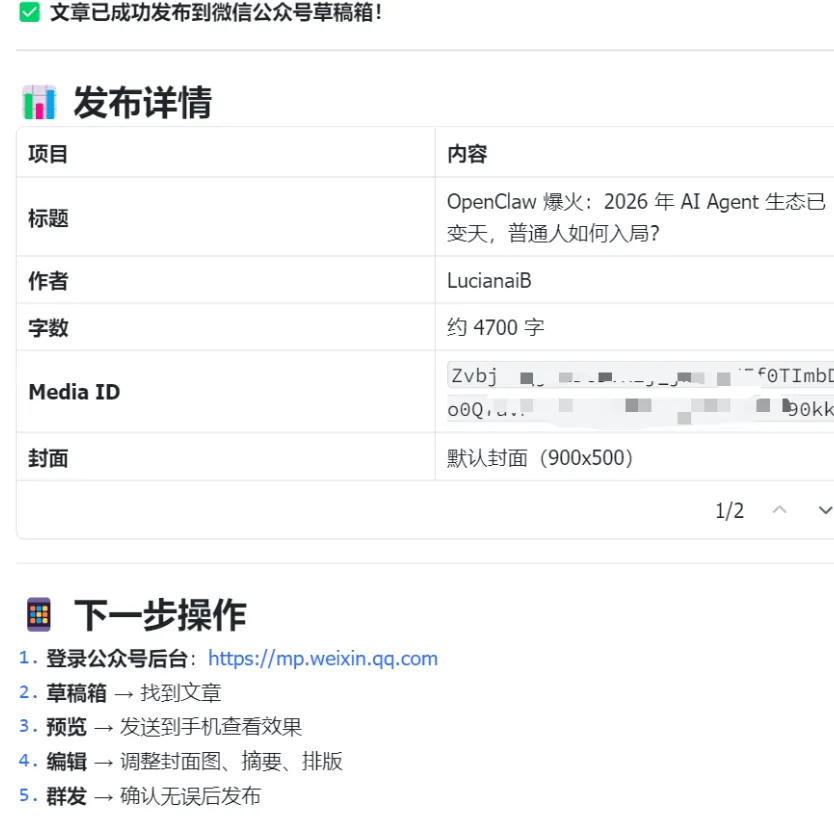Viewport: 834px width, 831px height.
Task: Click the 作者 row label
Action: [x=48, y=281]
